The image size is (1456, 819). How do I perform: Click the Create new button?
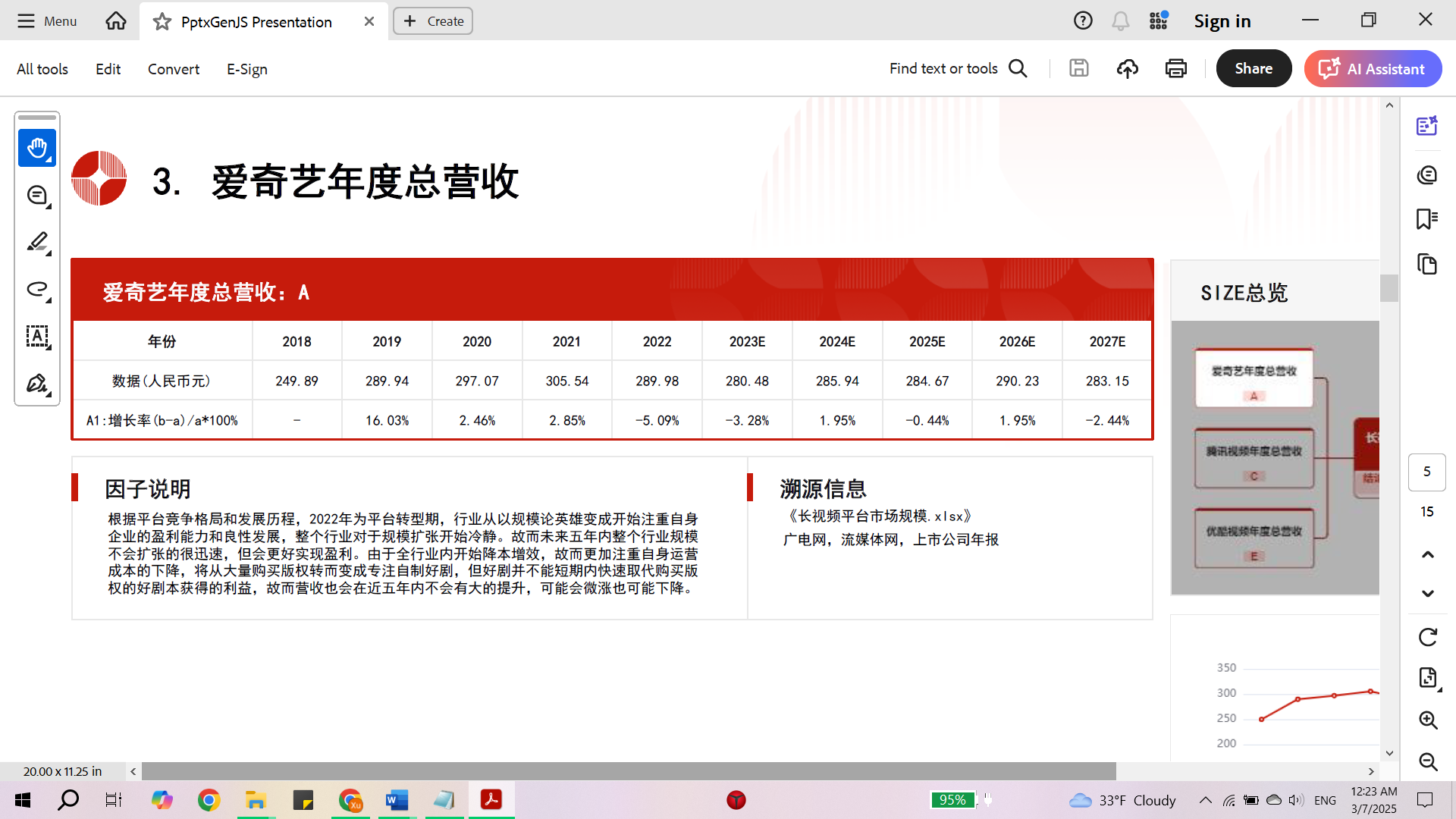click(433, 21)
